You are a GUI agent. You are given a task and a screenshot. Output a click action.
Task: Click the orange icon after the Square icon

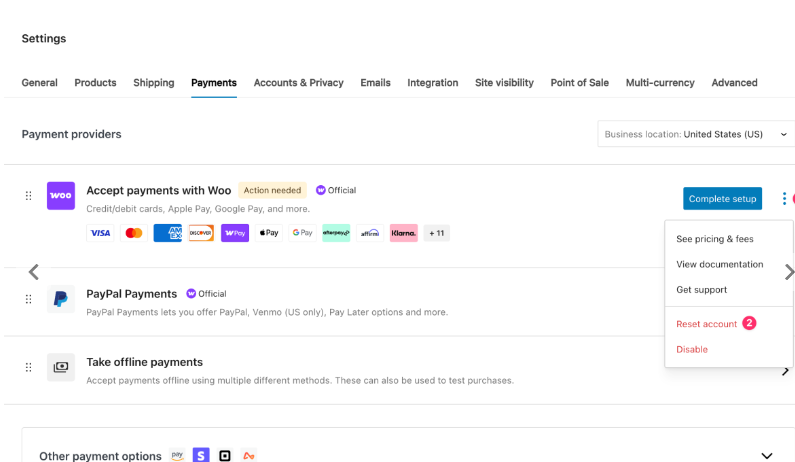tap(248, 455)
